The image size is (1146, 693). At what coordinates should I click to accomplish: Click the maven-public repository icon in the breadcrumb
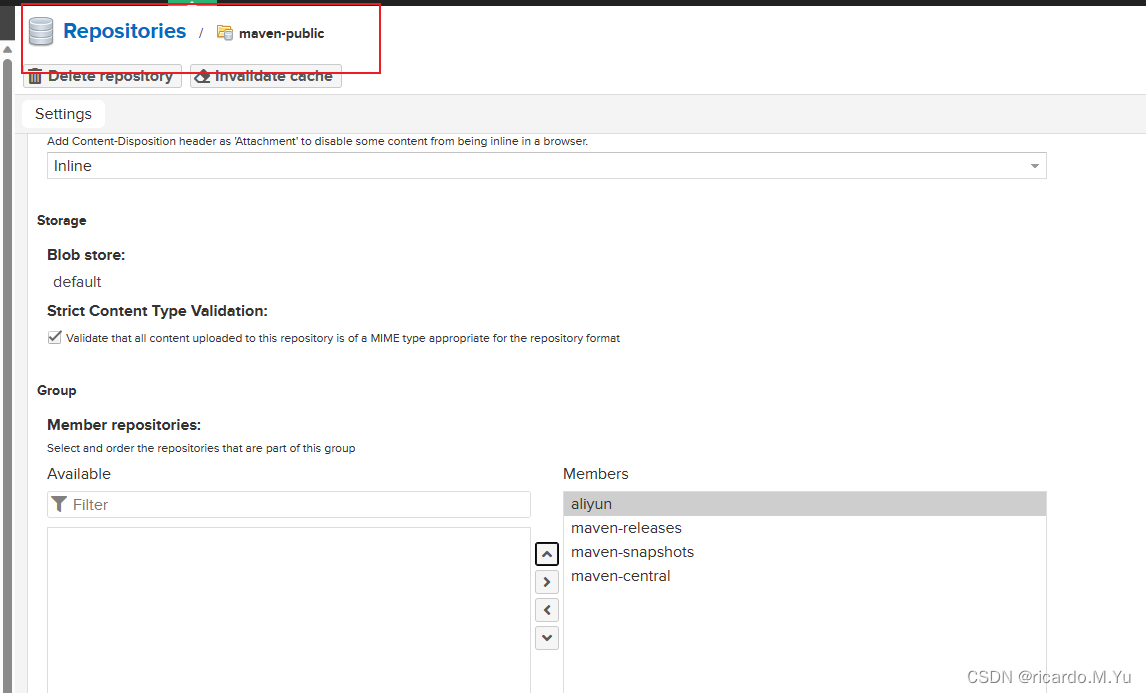point(225,33)
